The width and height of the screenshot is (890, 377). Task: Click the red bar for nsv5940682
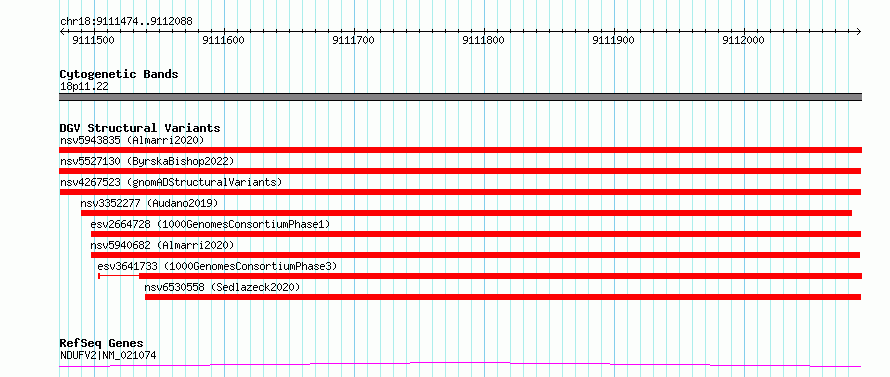click(476, 255)
